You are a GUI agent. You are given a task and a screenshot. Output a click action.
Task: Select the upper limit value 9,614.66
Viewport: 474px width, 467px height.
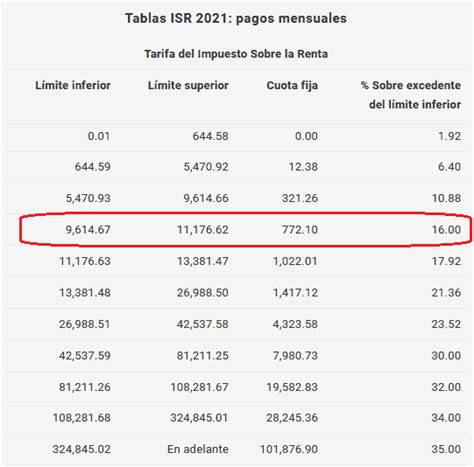pos(206,198)
